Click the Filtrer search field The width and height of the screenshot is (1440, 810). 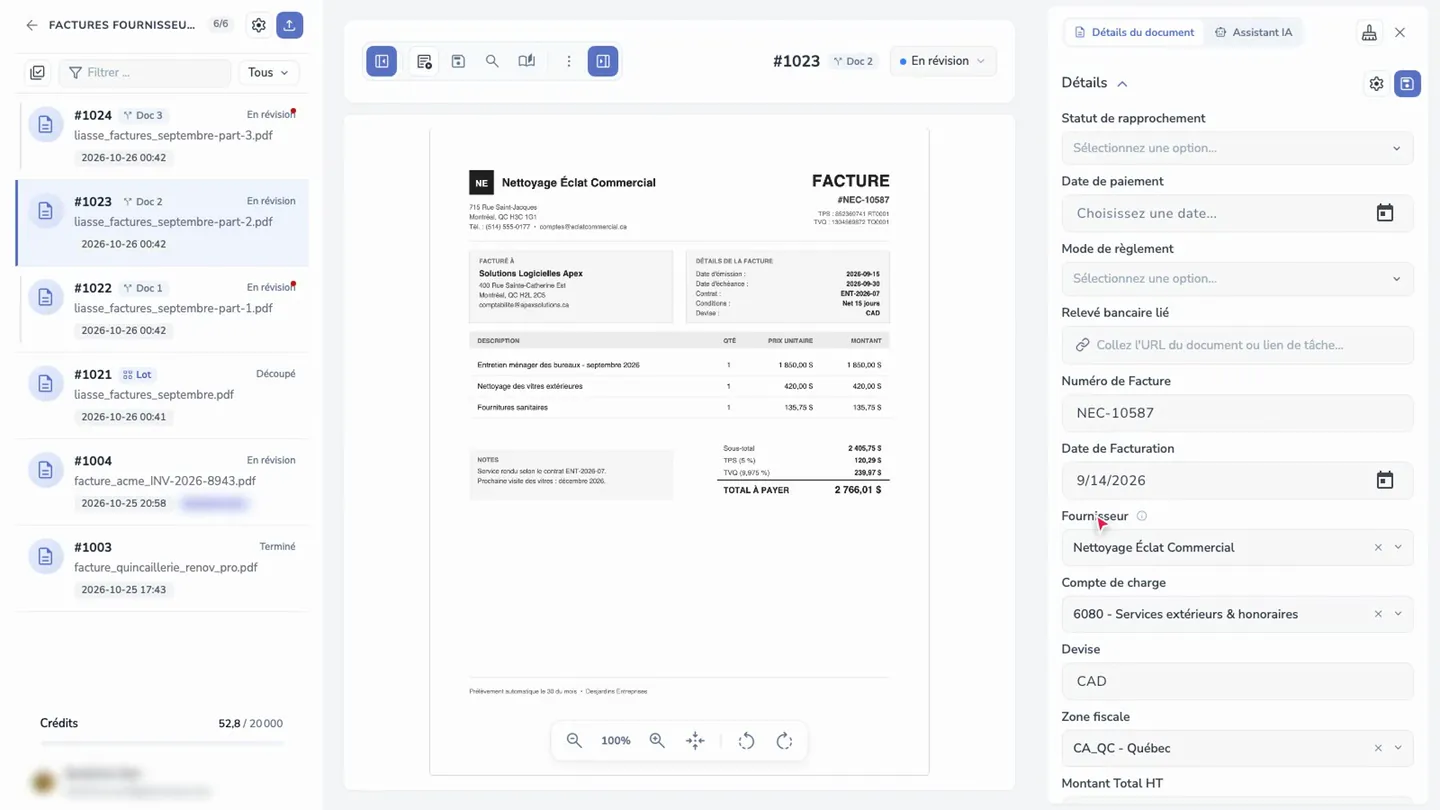point(146,73)
